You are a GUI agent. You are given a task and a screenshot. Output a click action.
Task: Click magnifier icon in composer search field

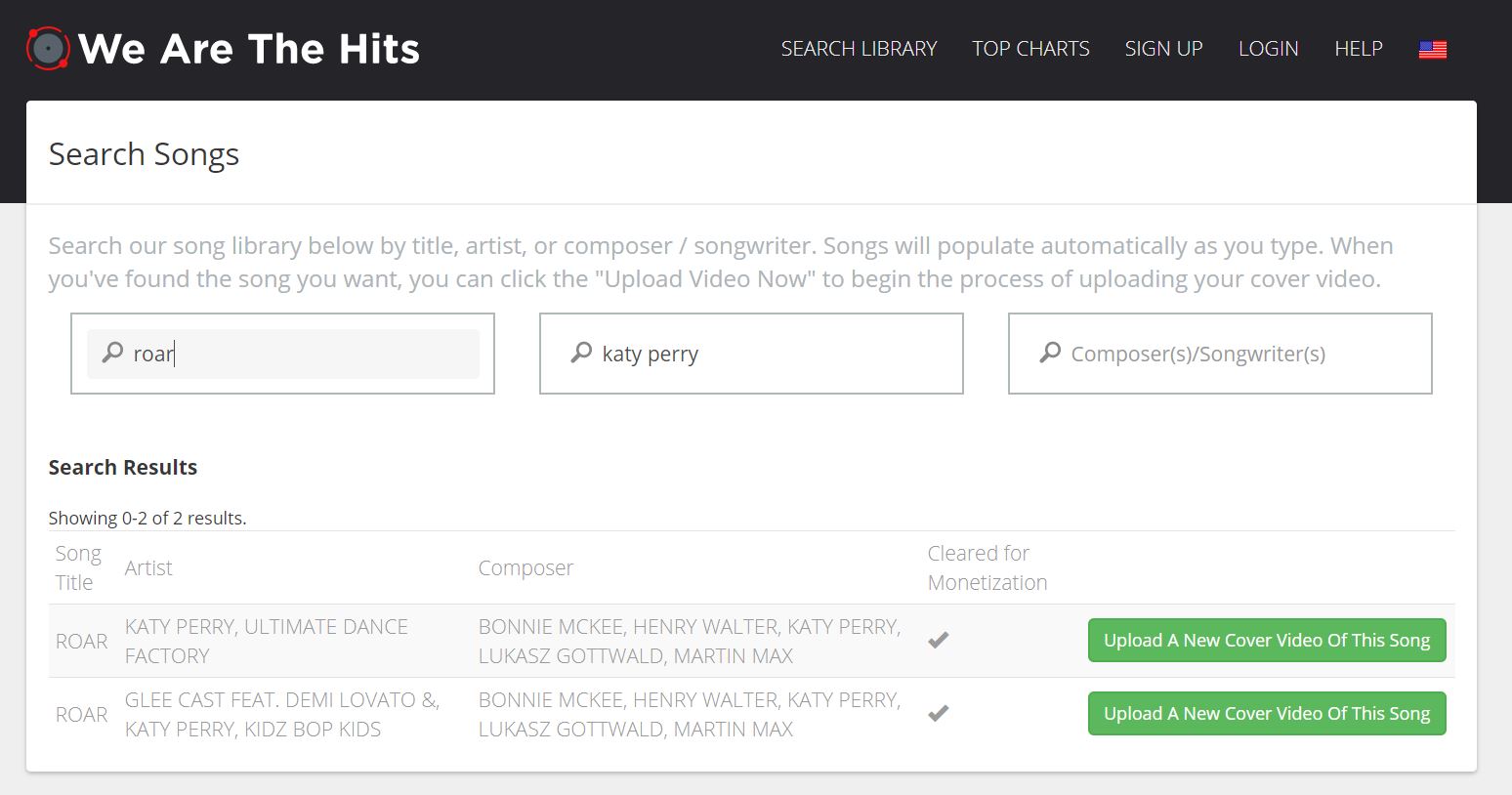pyautogui.click(x=1051, y=352)
